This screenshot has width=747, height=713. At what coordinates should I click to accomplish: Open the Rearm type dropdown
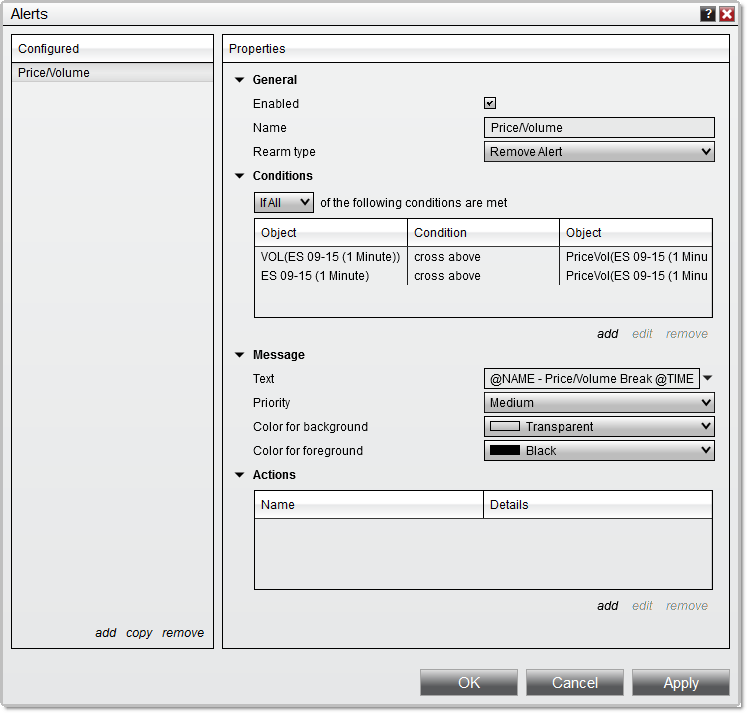pos(599,152)
